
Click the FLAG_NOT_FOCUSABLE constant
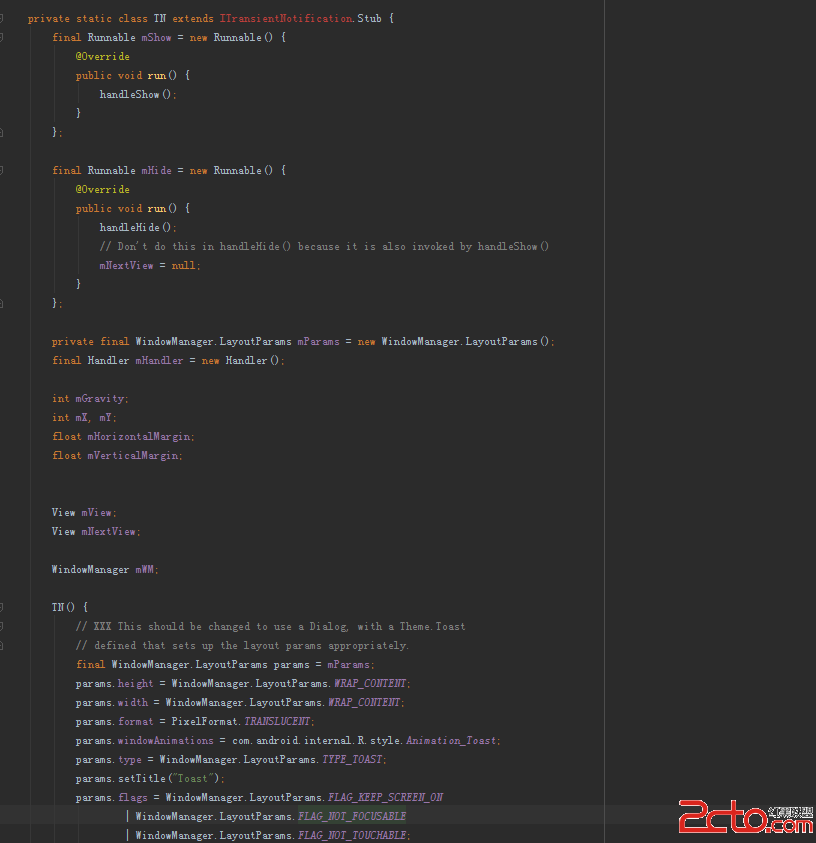(352, 816)
